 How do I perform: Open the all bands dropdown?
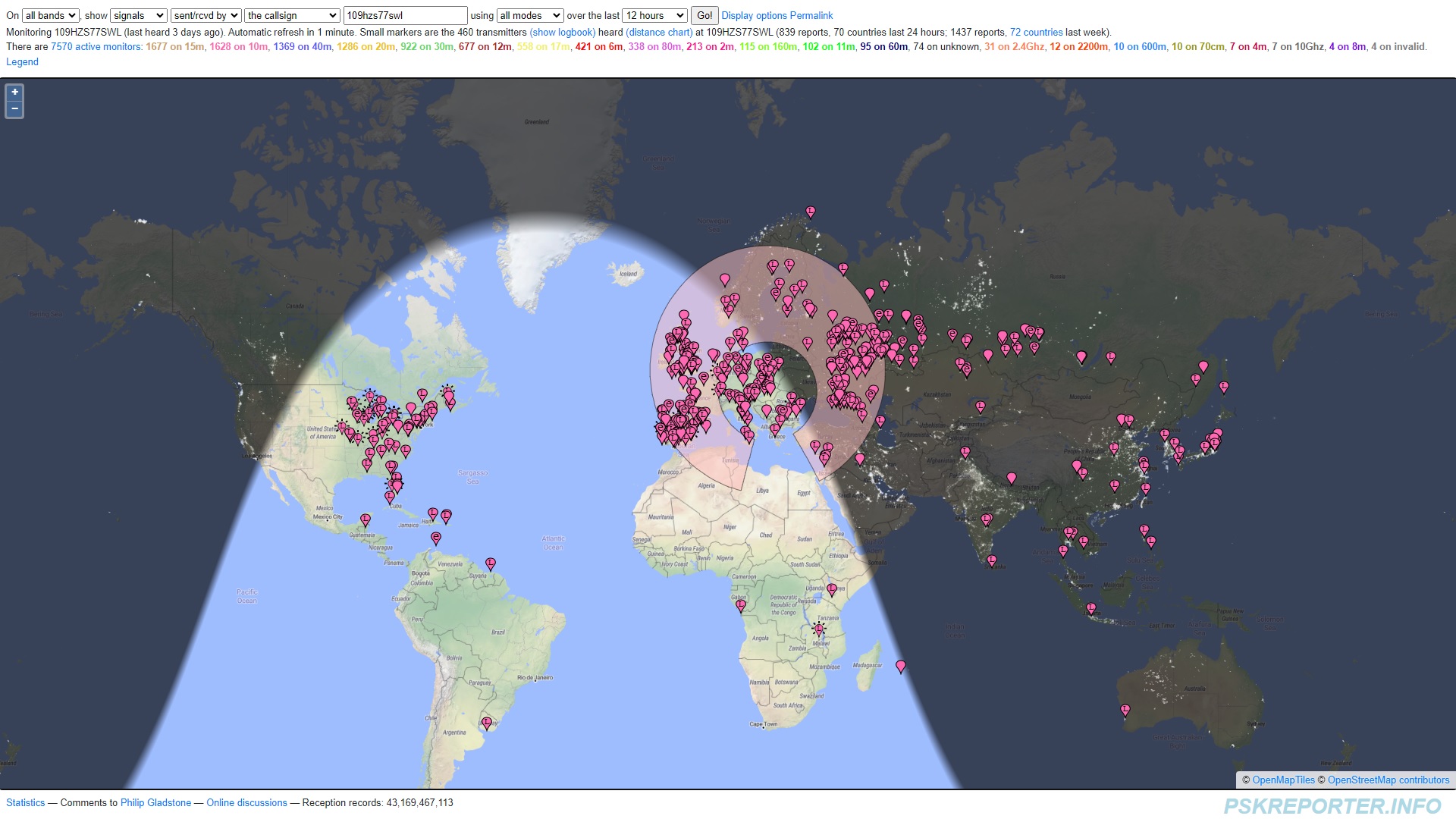click(50, 15)
